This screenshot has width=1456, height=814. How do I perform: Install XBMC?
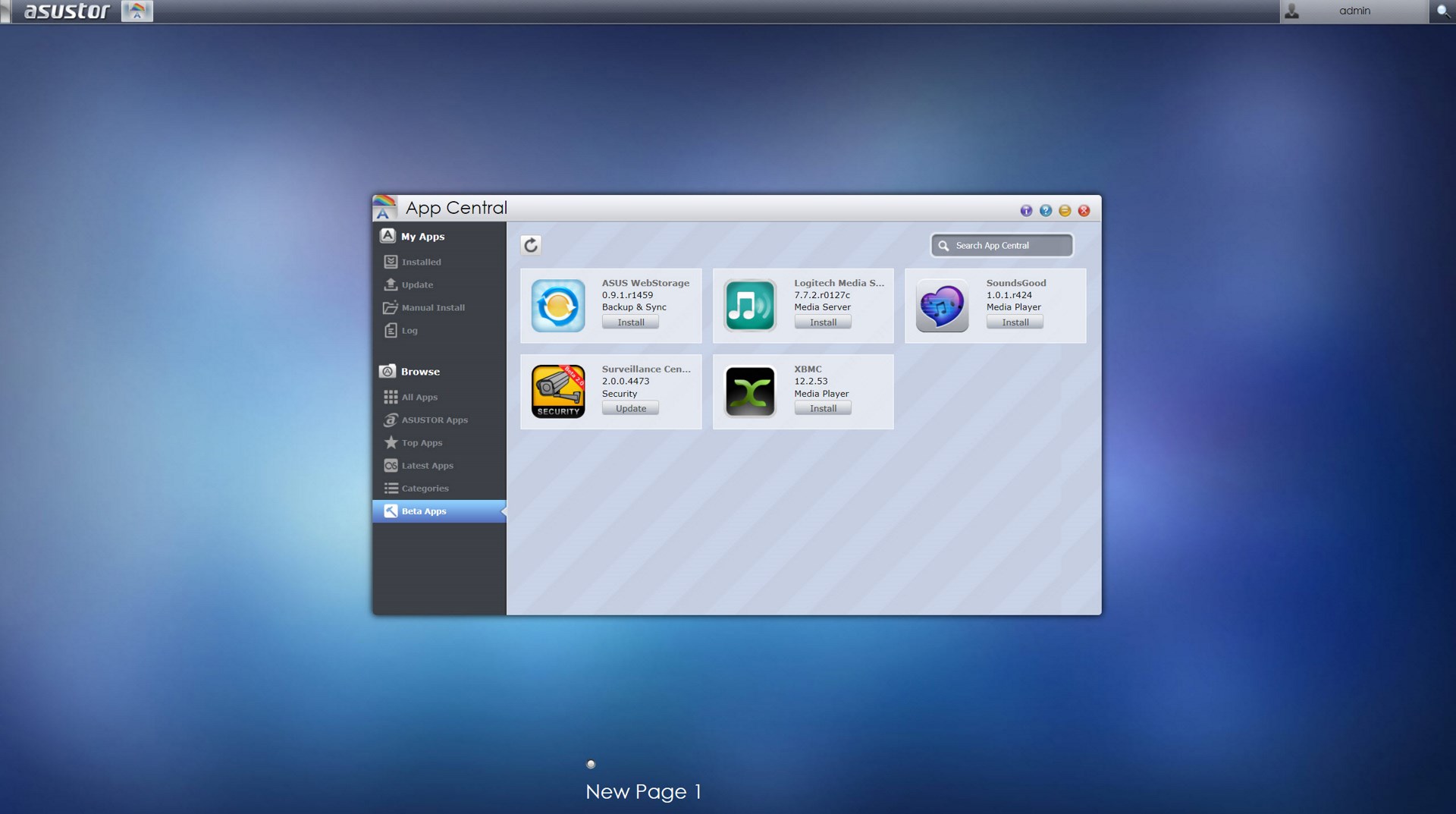(x=823, y=408)
